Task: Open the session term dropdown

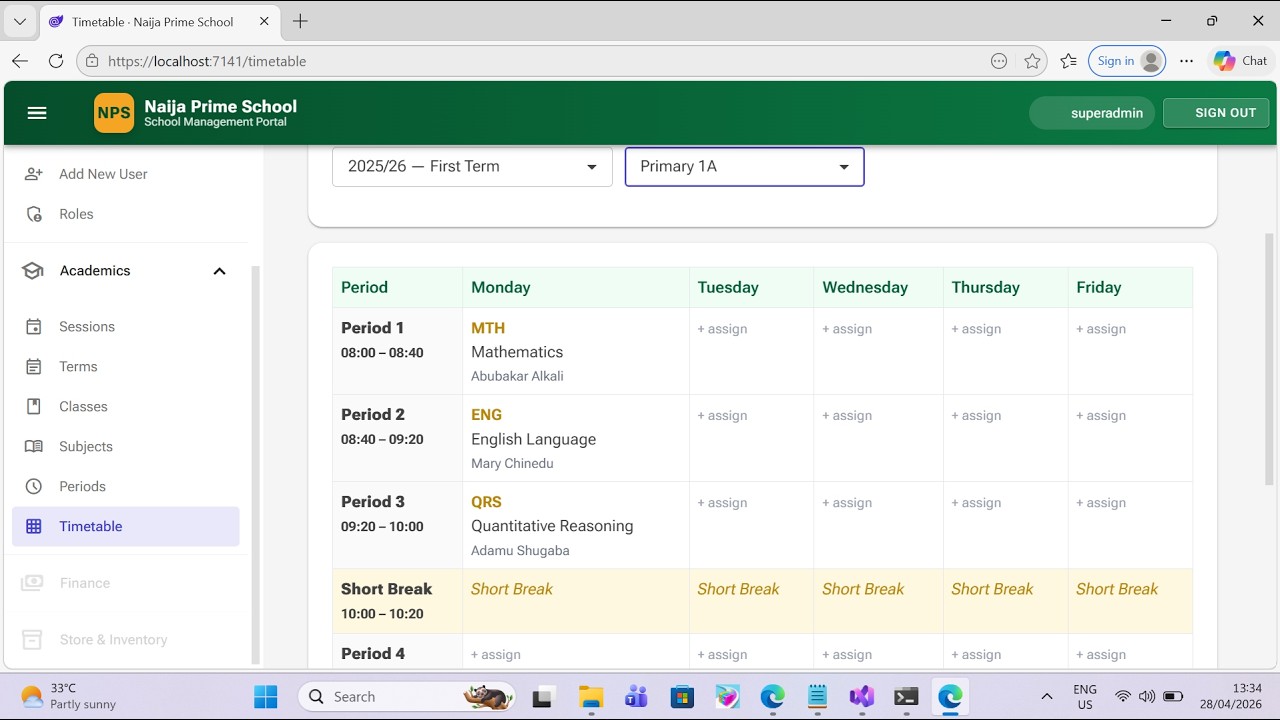Action: pos(472,167)
